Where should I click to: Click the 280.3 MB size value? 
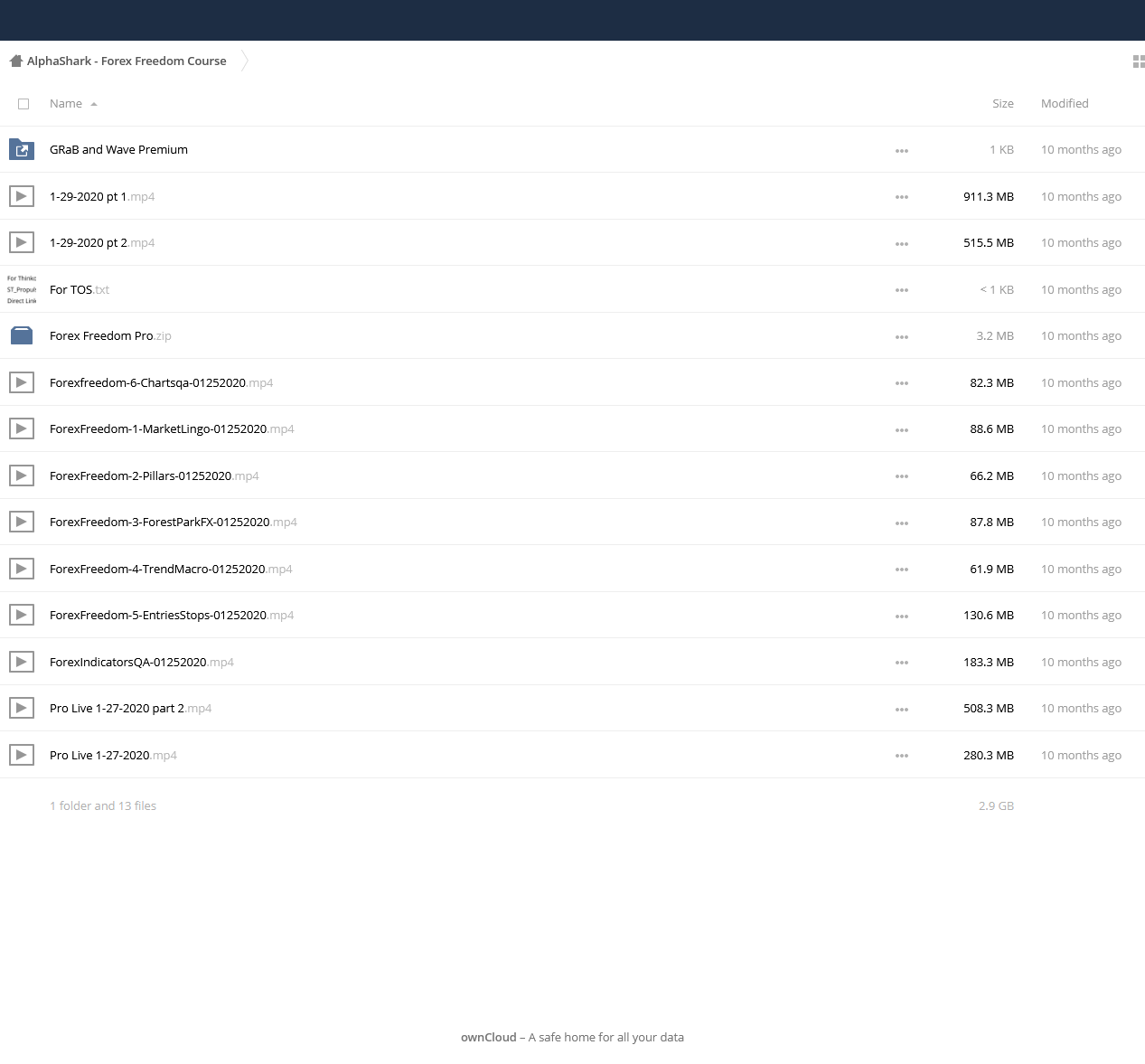[989, 755]
